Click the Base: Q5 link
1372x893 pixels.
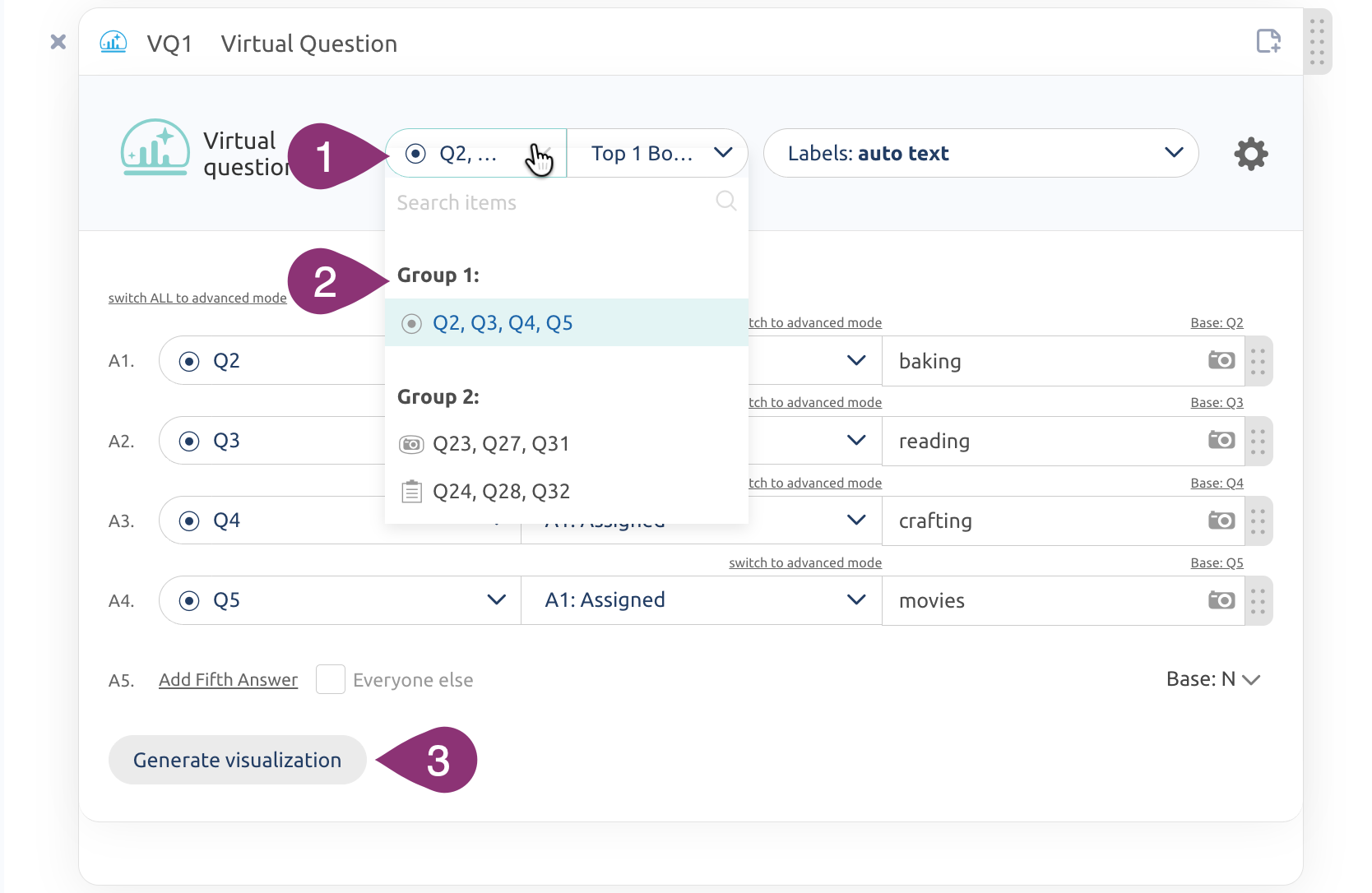click(x=1217, y=562)
